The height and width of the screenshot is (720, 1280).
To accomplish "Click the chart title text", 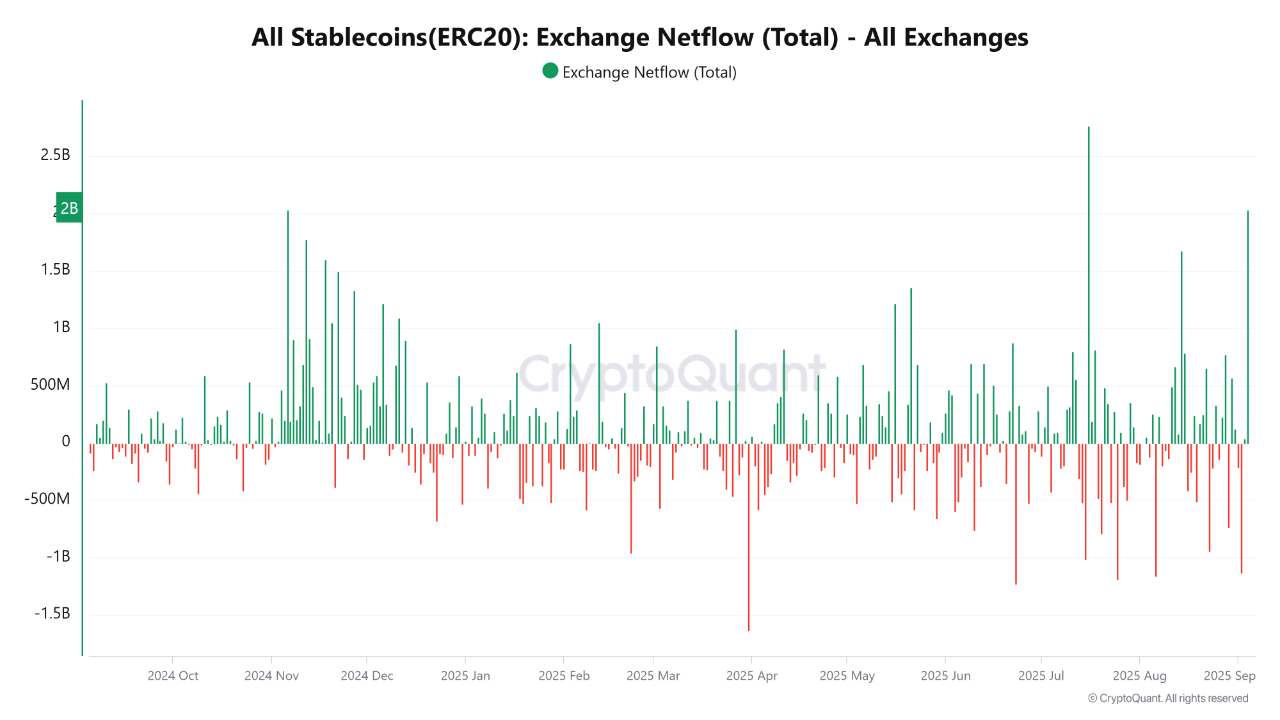I will pyautogui.click(x=640, y=37).
